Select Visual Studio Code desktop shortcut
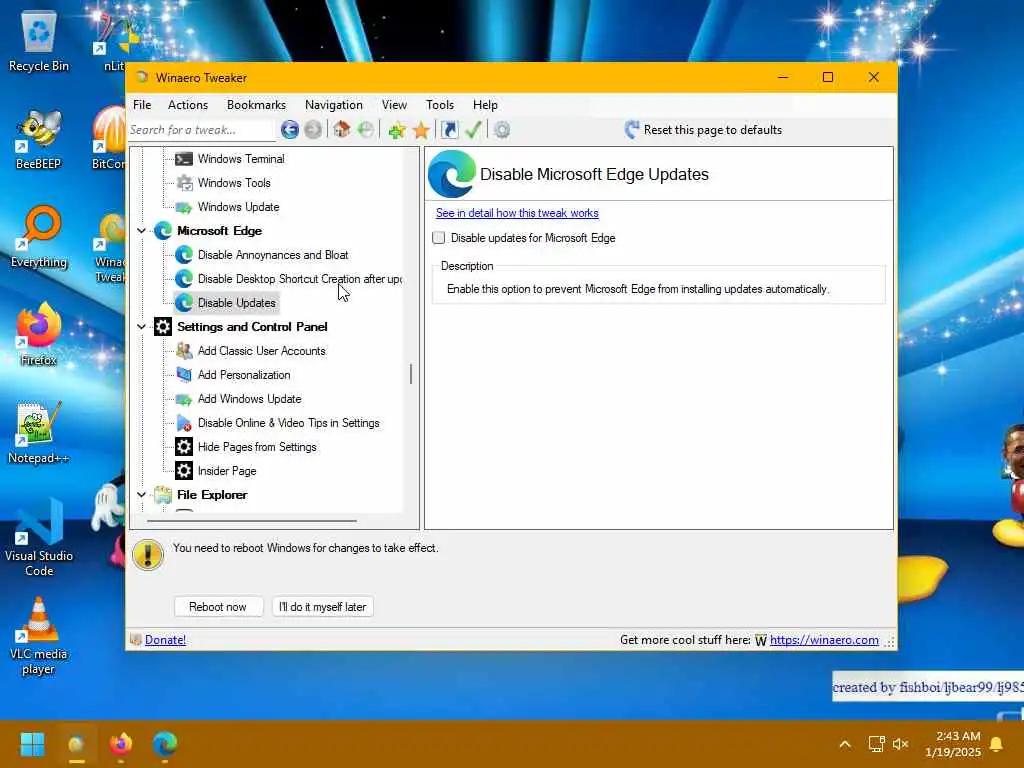 pyautogui.click(x=39, y=537)
